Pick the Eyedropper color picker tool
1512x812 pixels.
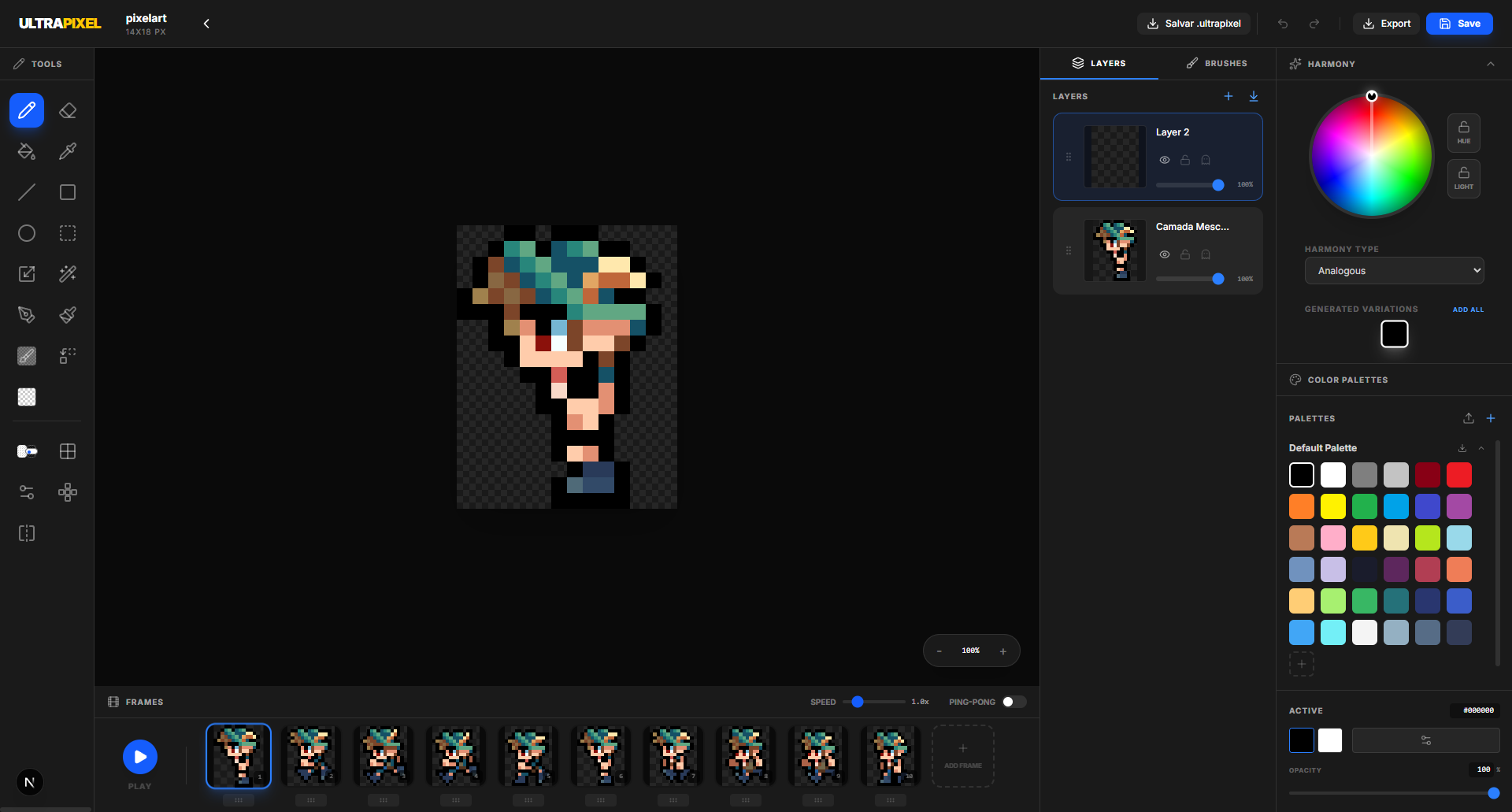point(68,151)
